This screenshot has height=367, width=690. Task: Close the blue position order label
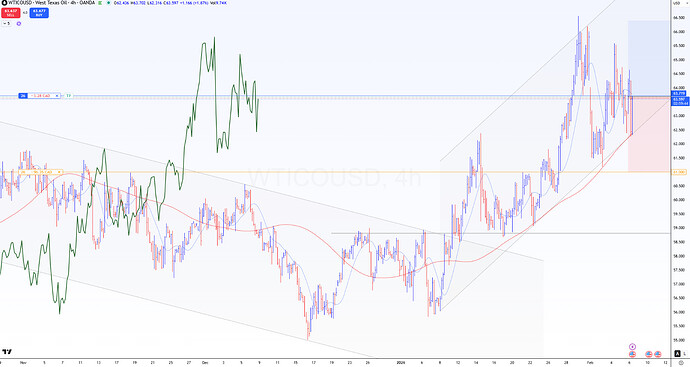click(x=57, y=95)
